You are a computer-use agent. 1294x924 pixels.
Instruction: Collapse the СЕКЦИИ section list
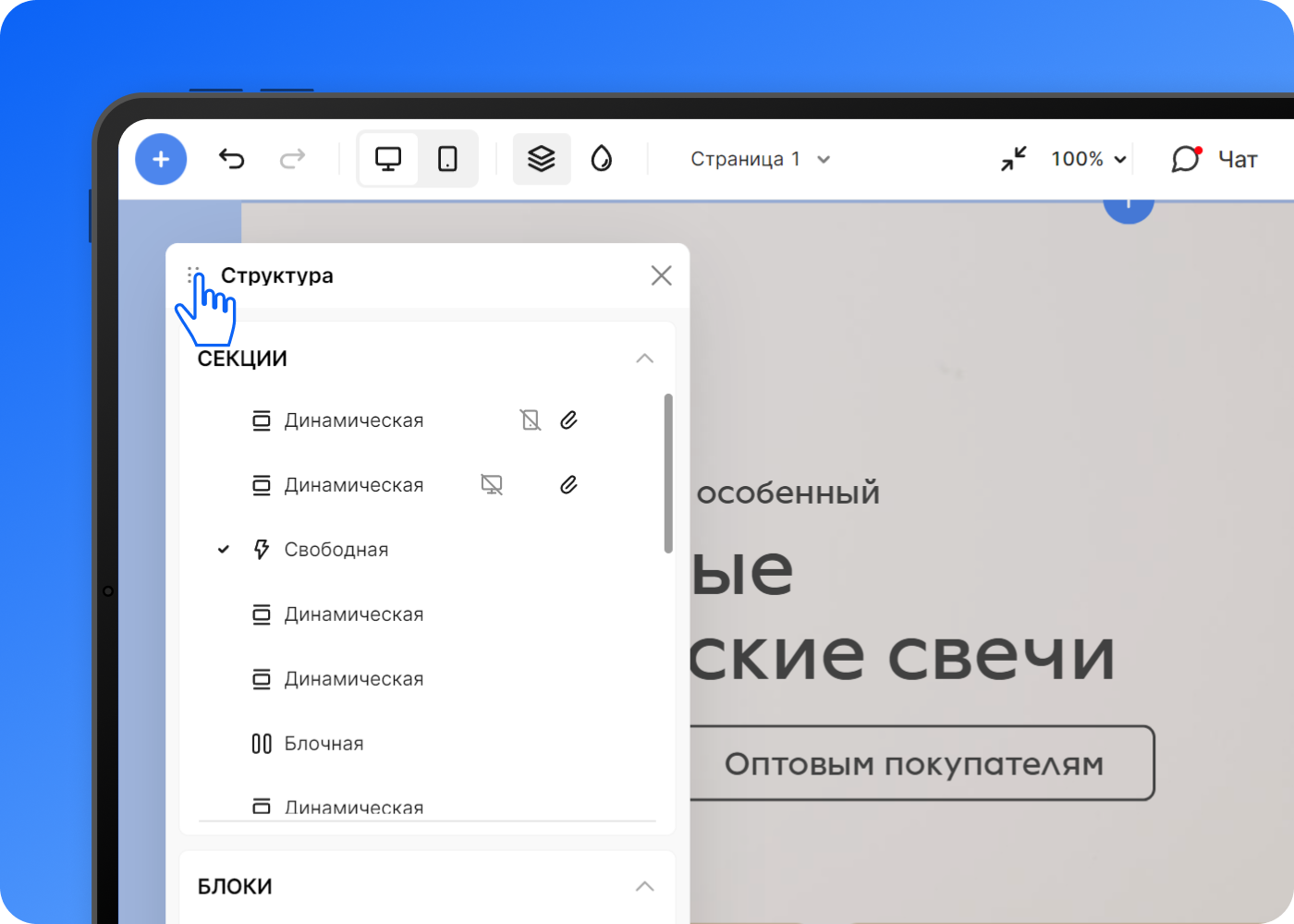pyautogui.click(x=644, y=359)
